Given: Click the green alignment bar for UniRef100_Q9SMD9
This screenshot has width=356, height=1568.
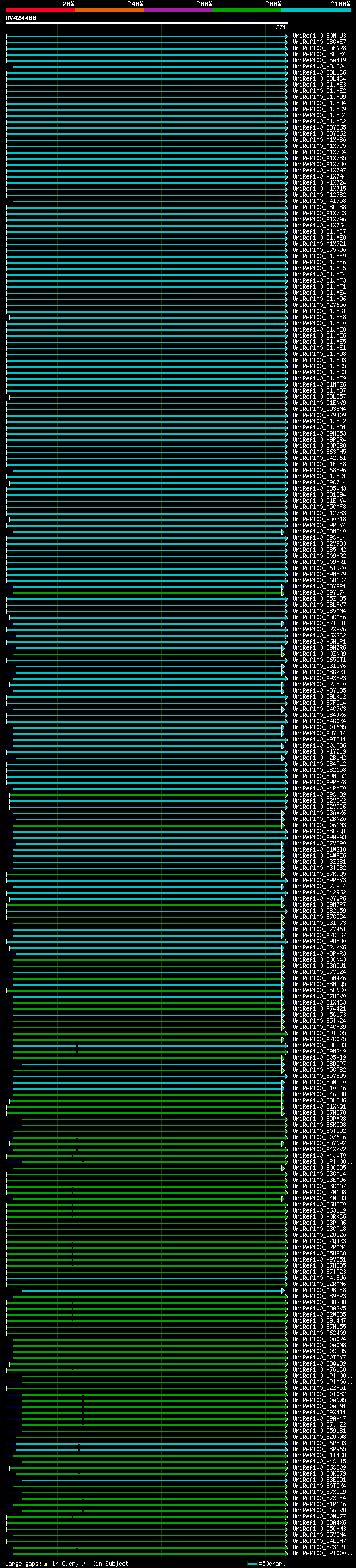Looking at the screenshot, I should [148, 794].
